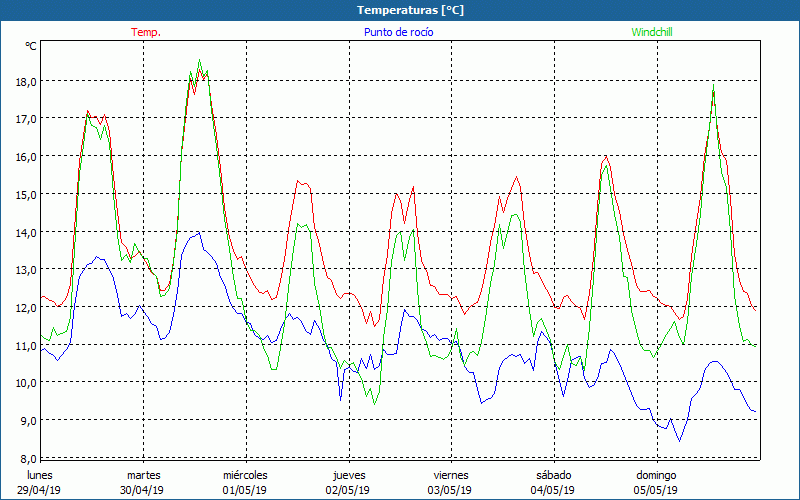Screen dimensions: 800x500
Task: Click the sábado day label
Action: pyautogui.click(x=554, y=475)
